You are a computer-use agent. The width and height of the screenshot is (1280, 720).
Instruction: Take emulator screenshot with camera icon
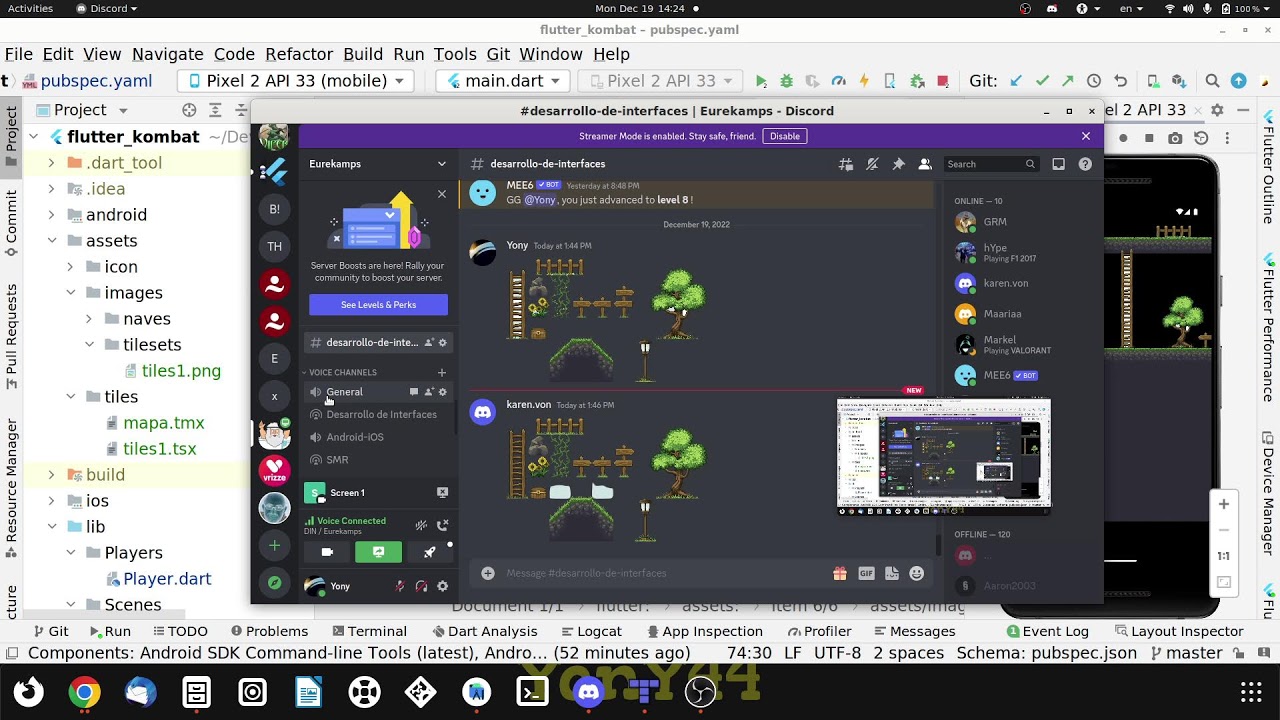pos(1175,138)
